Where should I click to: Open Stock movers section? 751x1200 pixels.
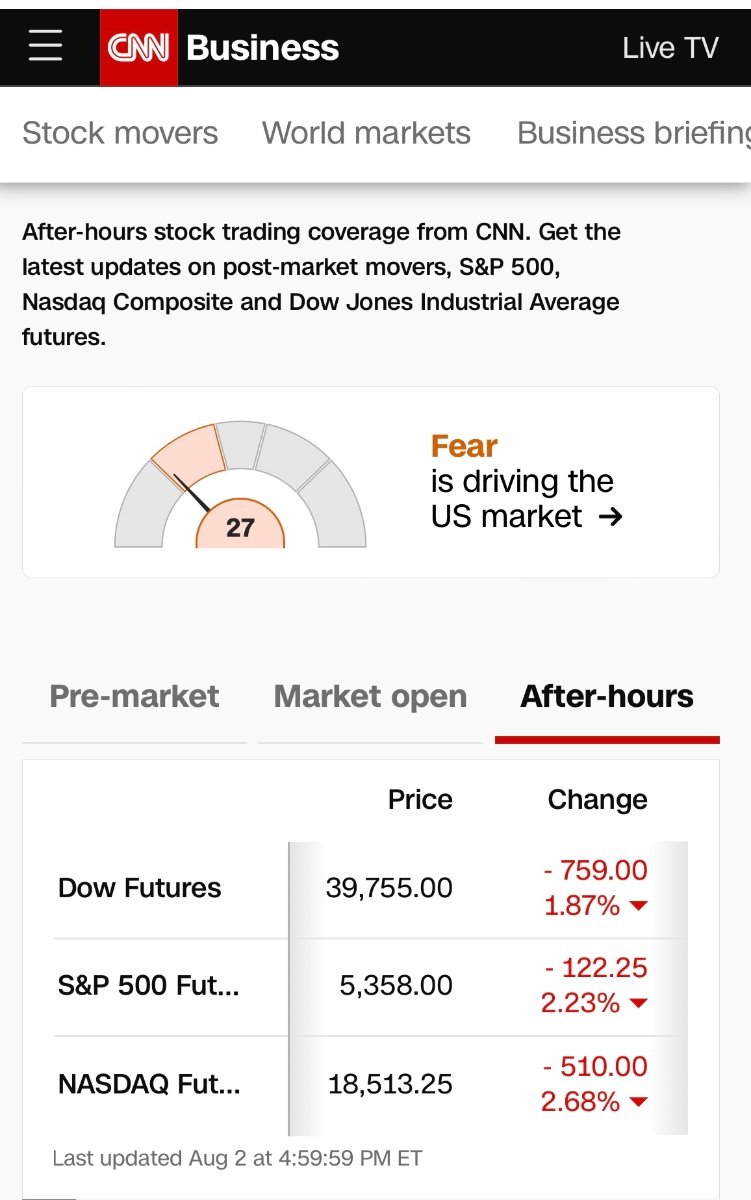coord(120,133)
